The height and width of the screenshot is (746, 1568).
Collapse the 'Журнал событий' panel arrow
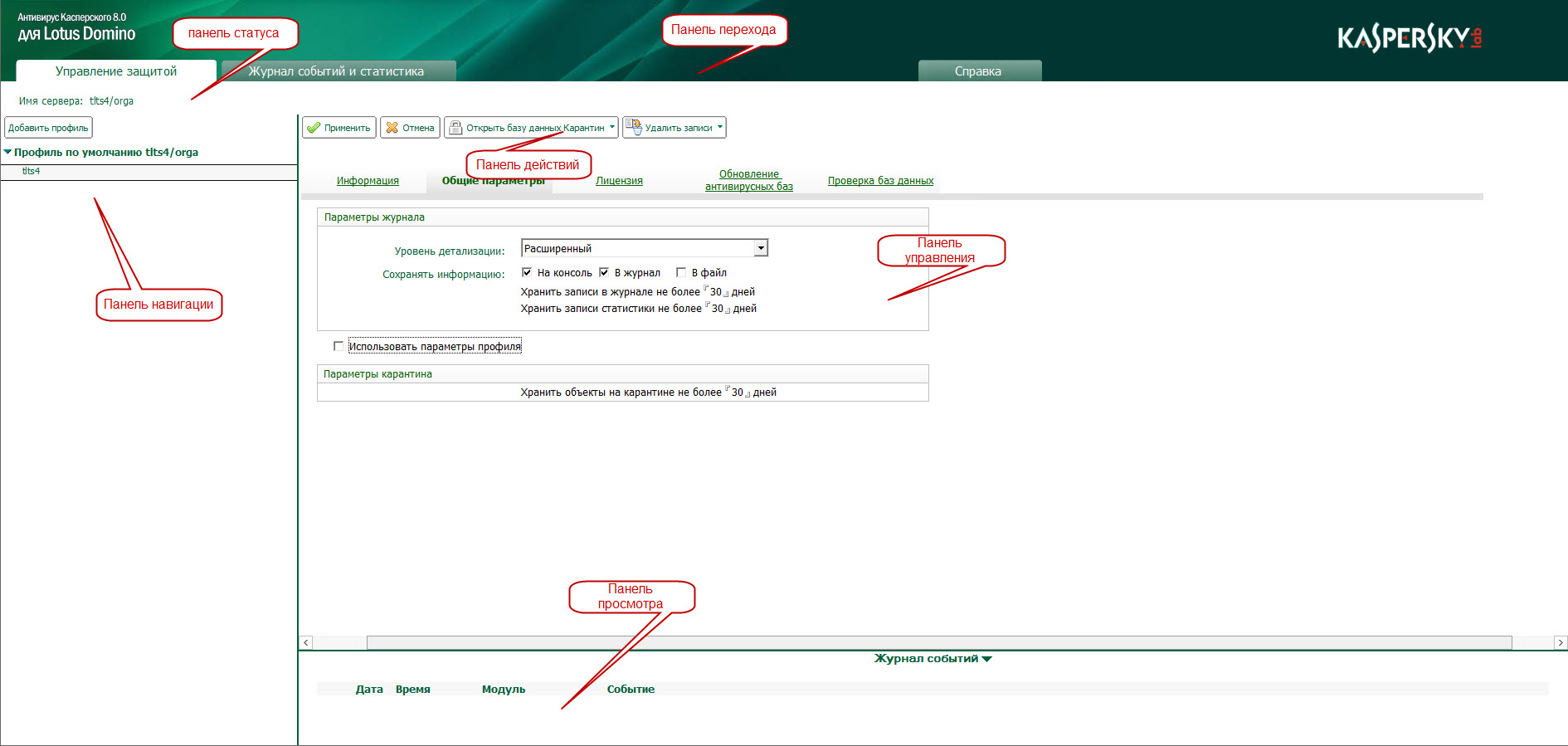pos(986,659)
